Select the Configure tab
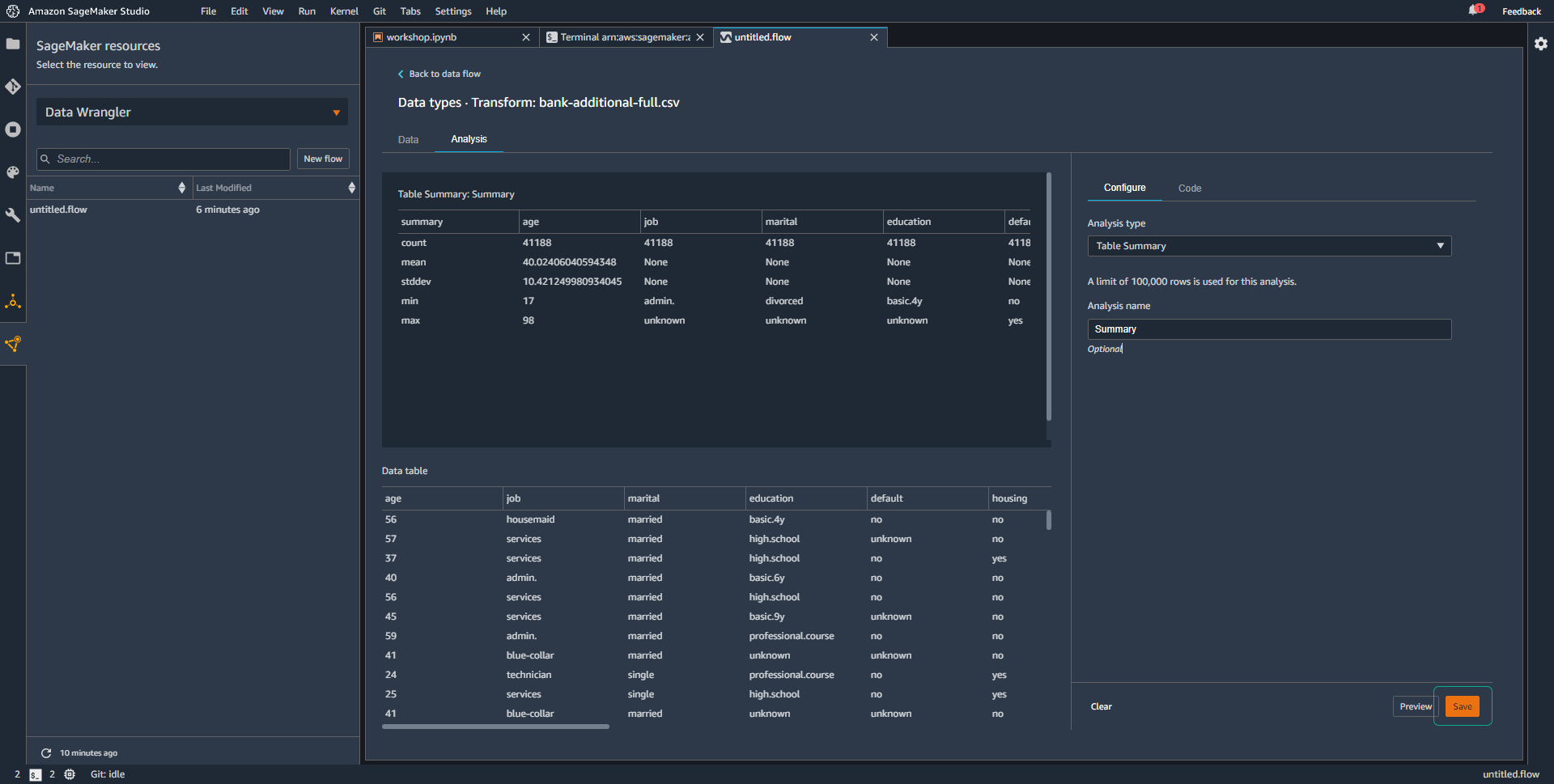 (1124, 188)
